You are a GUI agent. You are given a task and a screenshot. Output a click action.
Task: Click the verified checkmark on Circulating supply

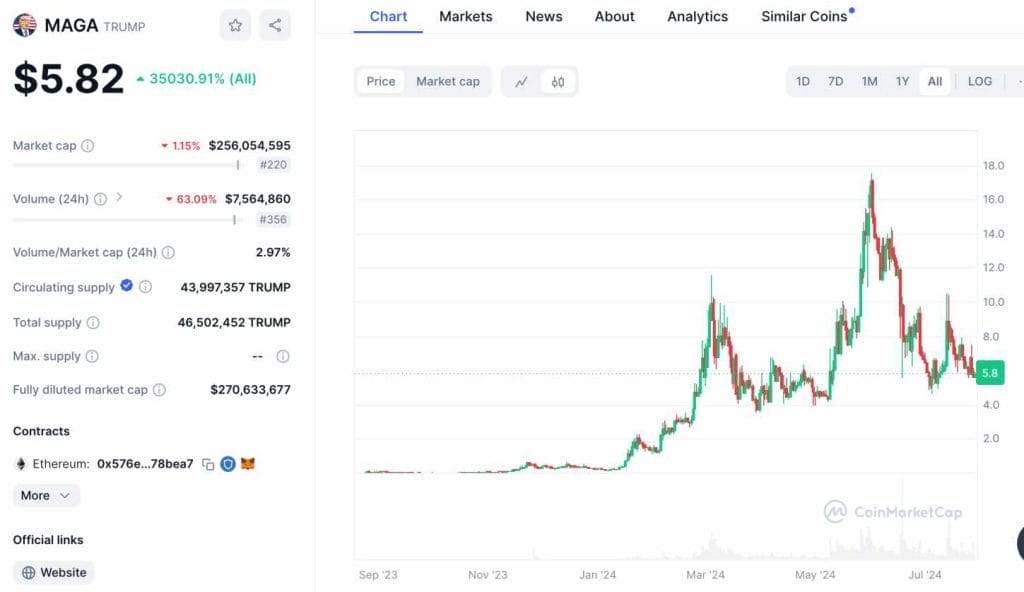pyautogui.click(x=125, y=287)
